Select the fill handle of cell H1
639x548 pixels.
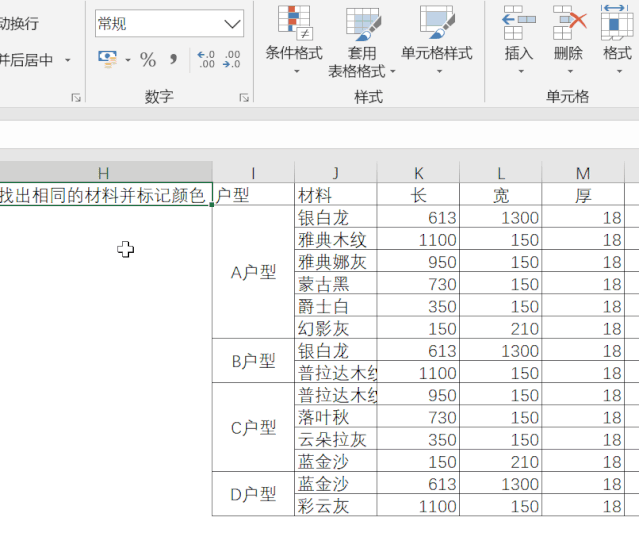[x=212, y=205]
